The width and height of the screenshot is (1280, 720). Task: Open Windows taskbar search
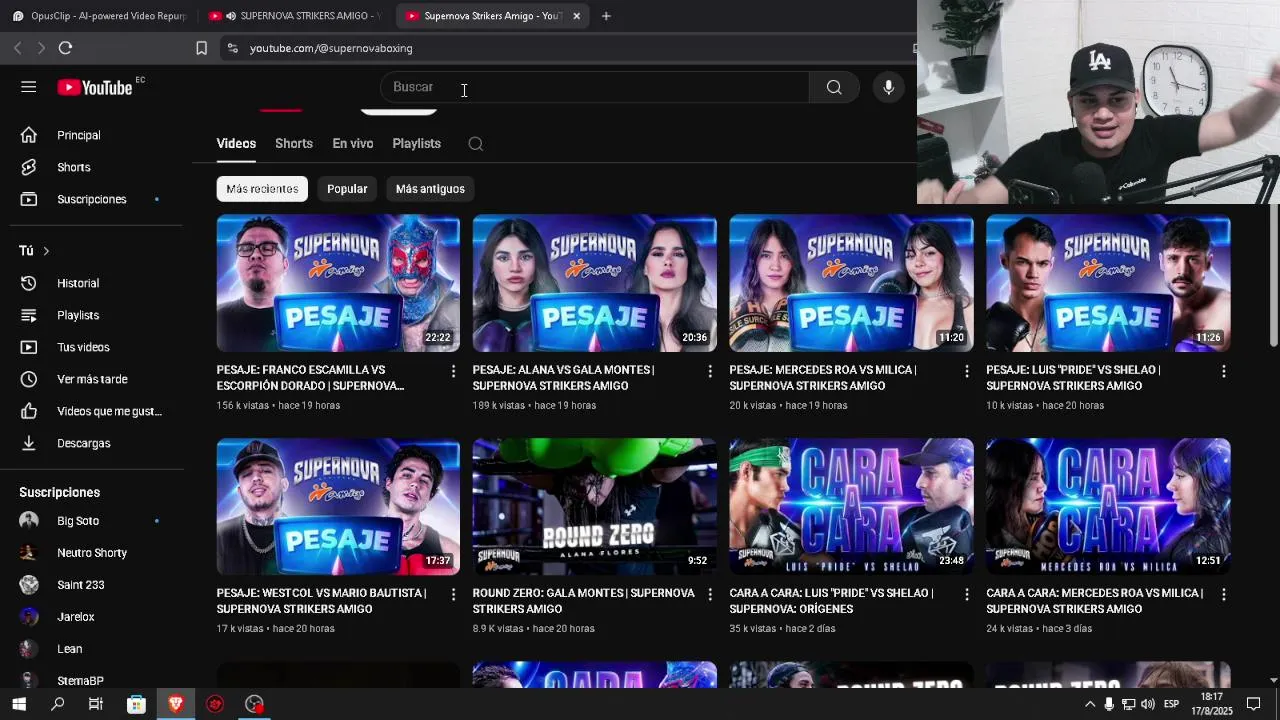57,704
